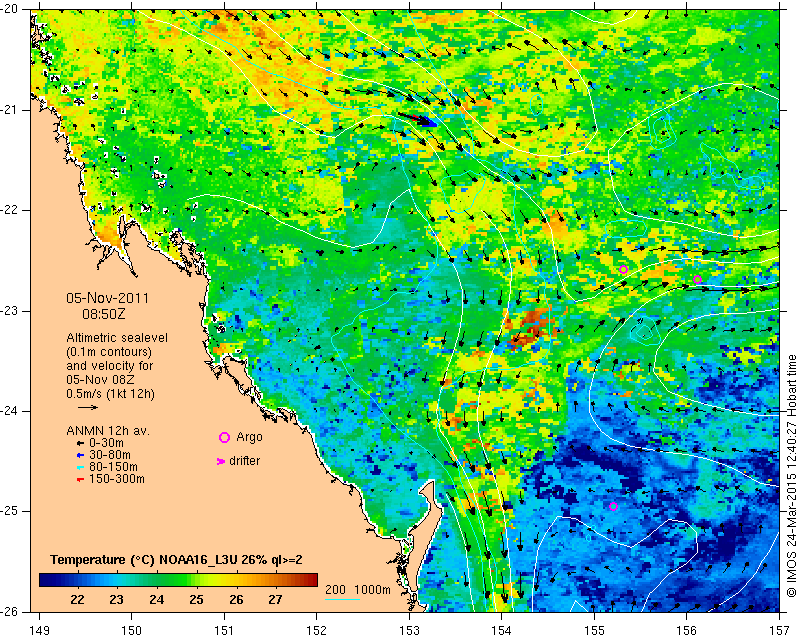Image resolution: width=800 pixels, height=640 pixels.
Task: Click the latitude axis label -25
Action: (10, 511)
